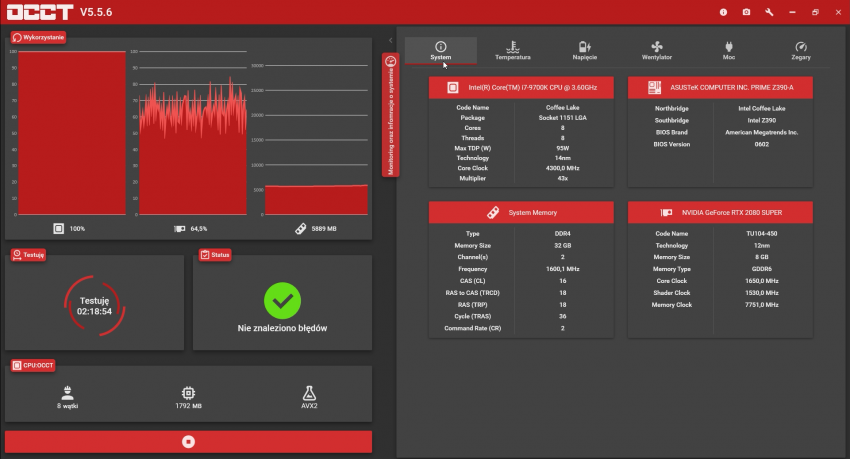This screenshot has width=850, height=459.
Task: Click the CPU chip icon in header
Action: pos(453,87)
